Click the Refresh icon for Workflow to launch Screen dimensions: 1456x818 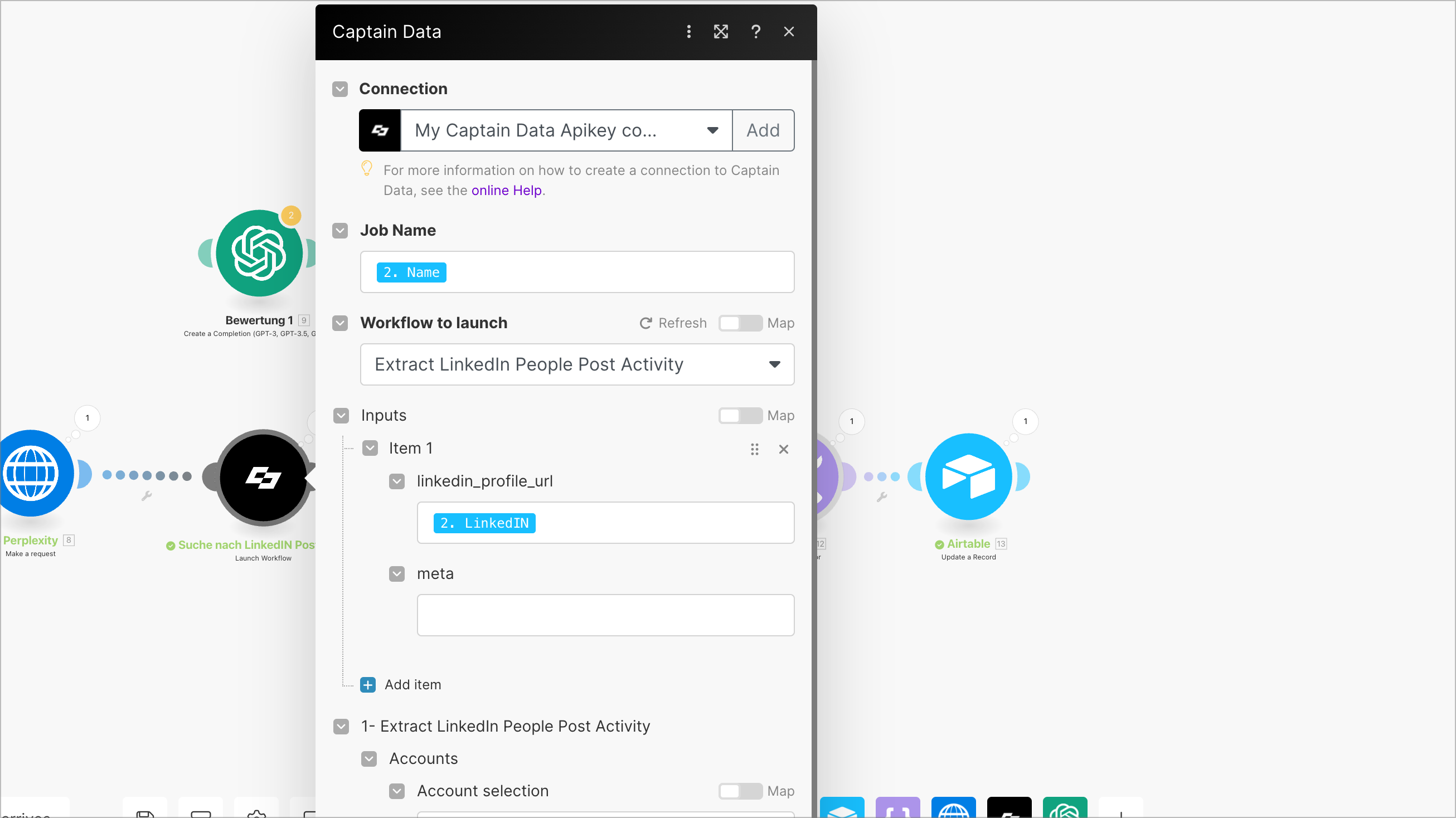(646, 323)
